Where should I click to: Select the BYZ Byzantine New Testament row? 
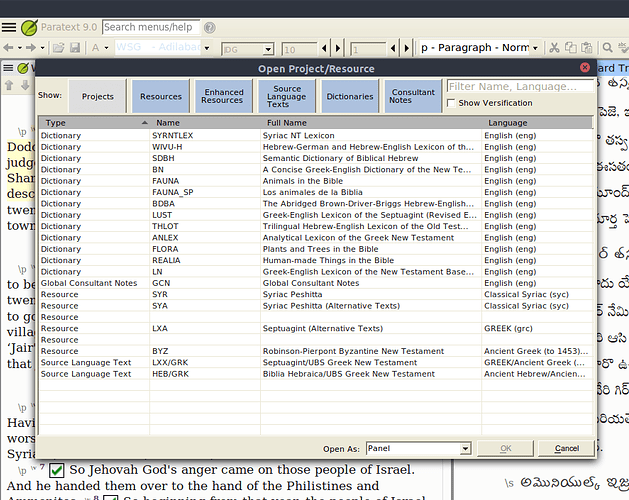pyautogui.click(x=316, y=351)
